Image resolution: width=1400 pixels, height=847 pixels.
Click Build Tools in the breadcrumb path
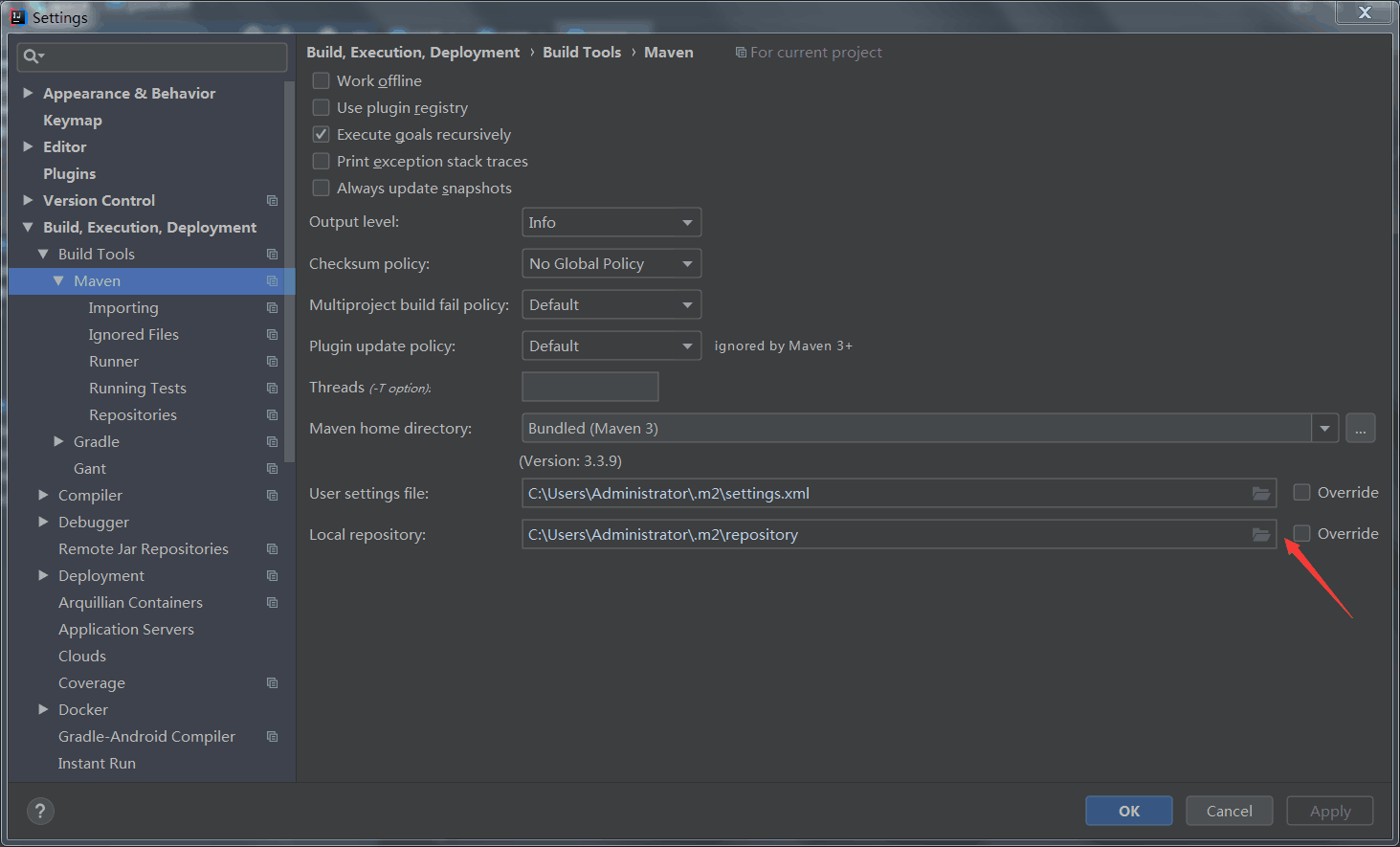tap(582, 53)
